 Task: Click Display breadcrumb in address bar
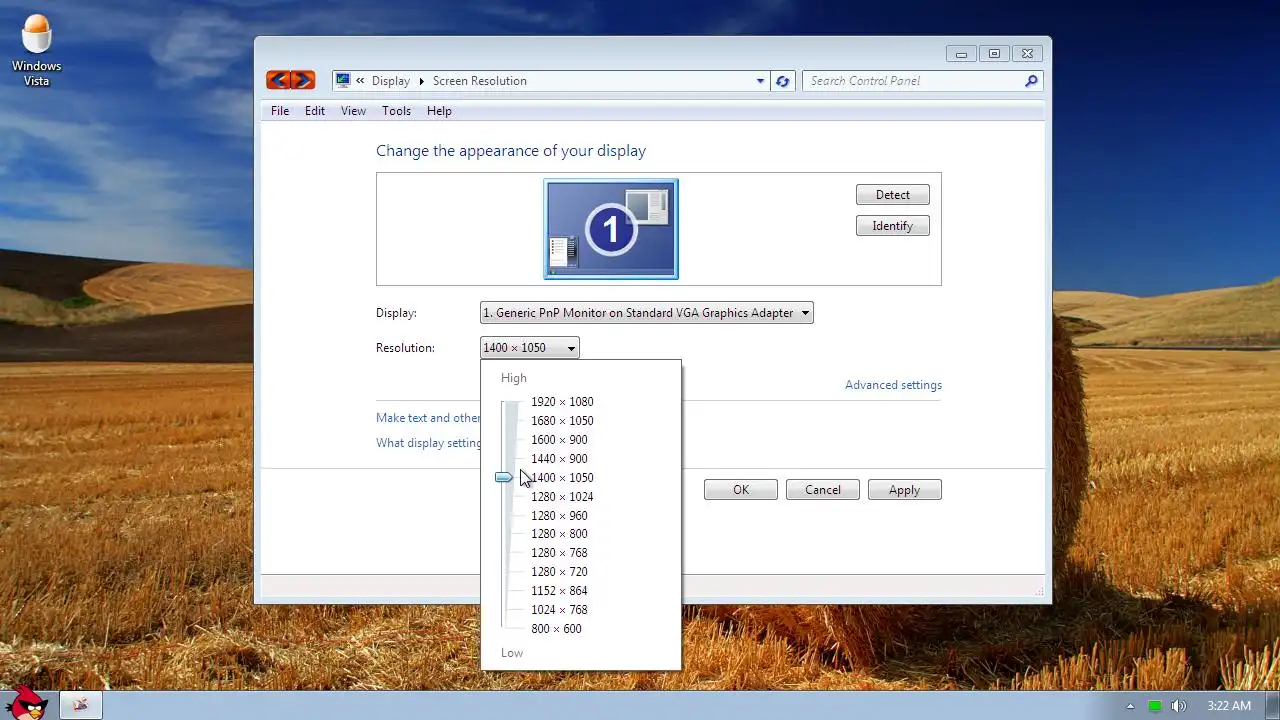(391, 81)
